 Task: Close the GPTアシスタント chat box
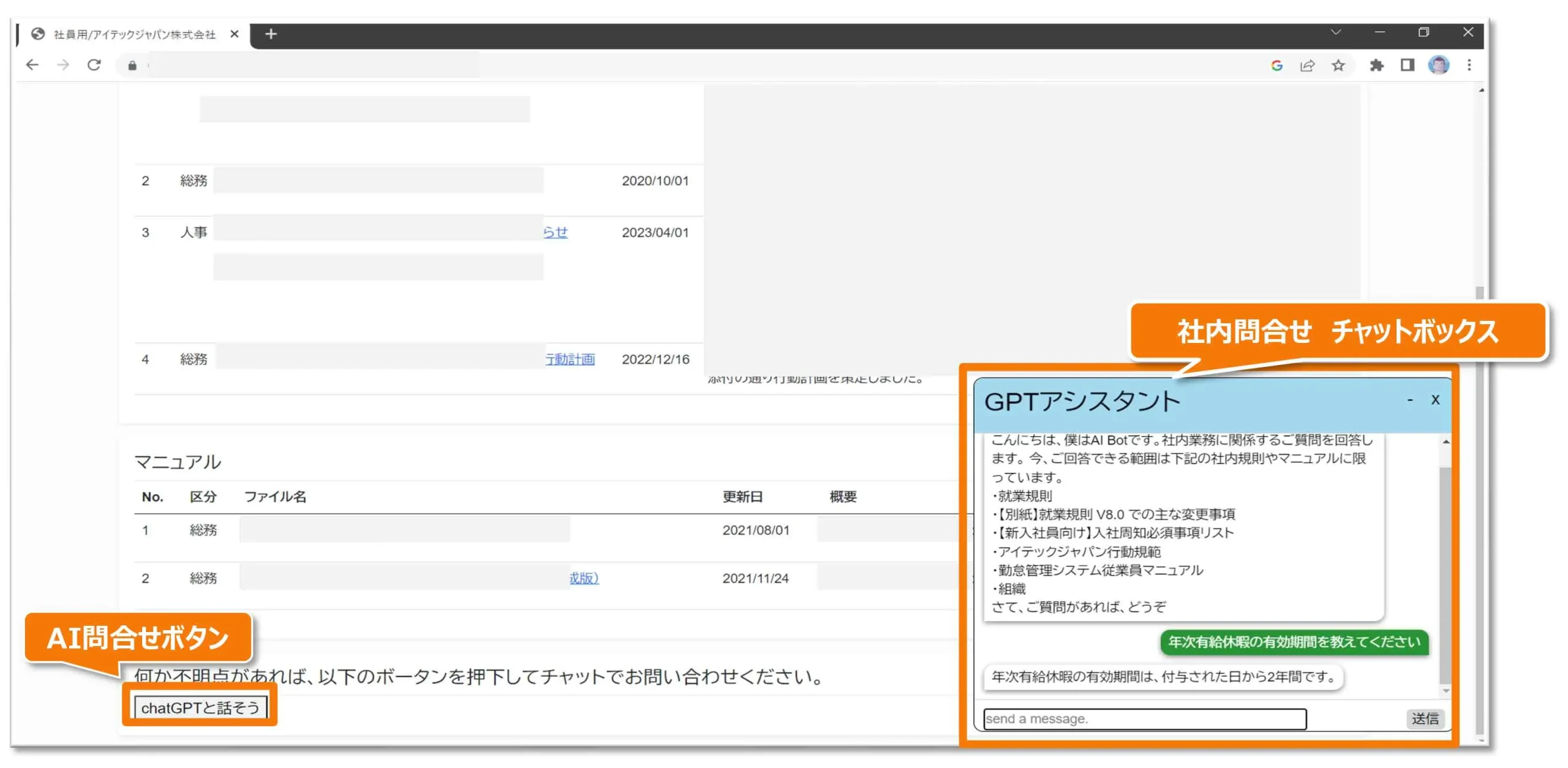[1435, 400]
